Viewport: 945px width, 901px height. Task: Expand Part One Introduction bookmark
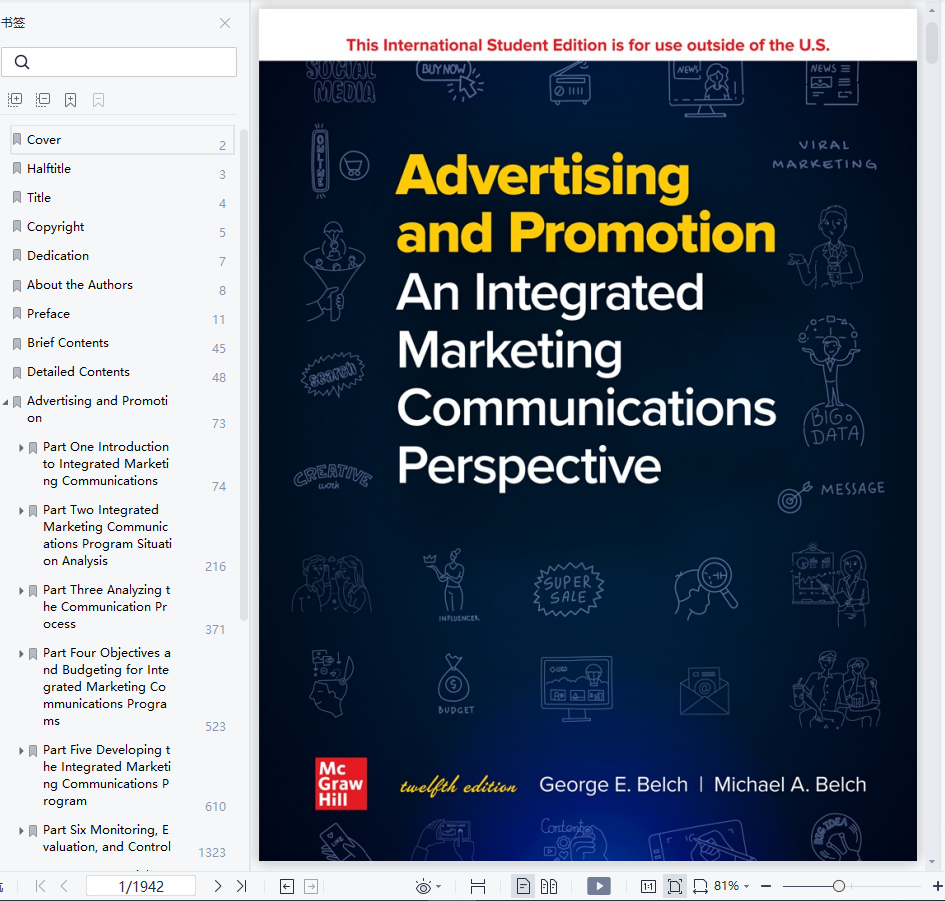tap(21, 448)
